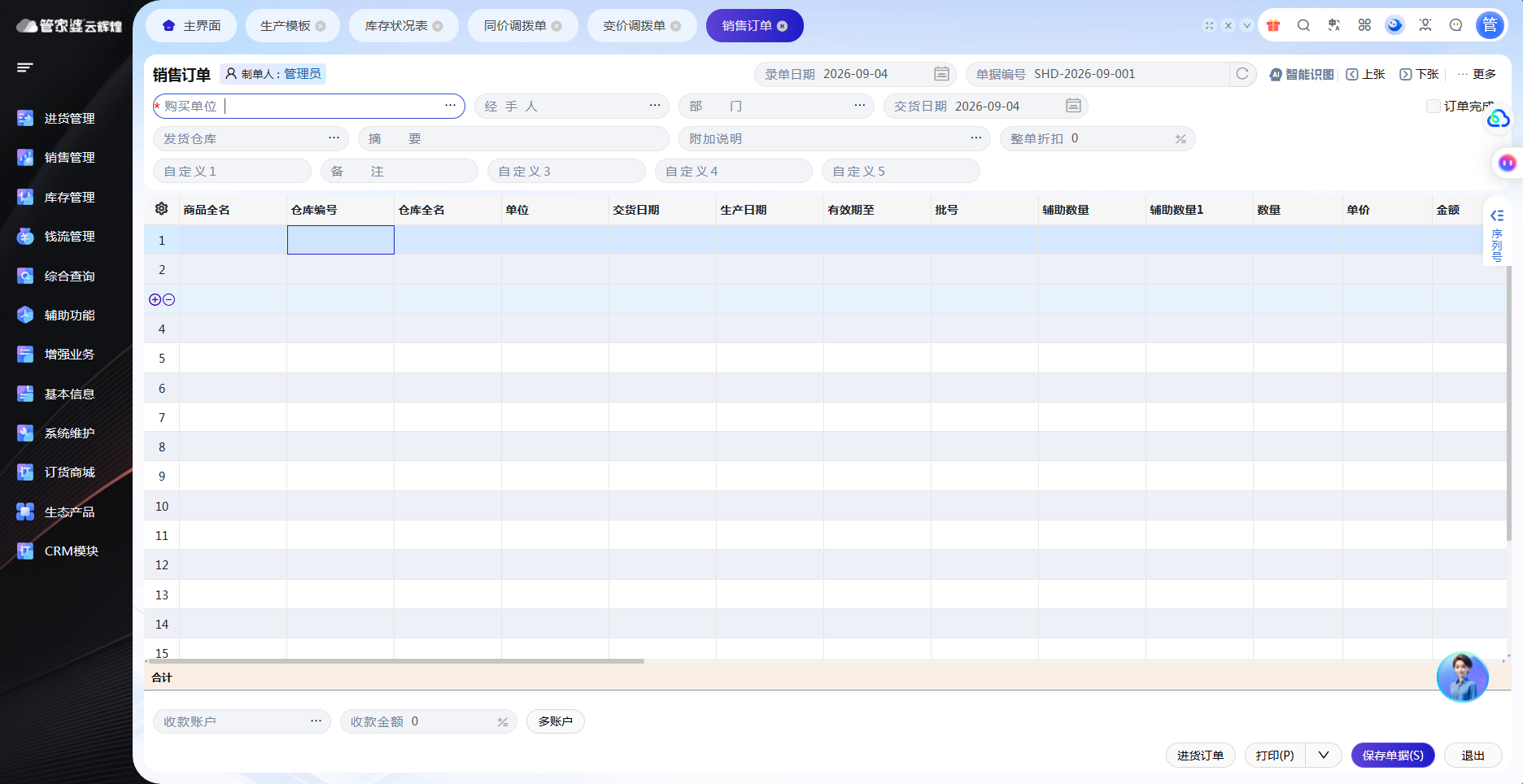Open 部门 selection ellipsis

[x=860, y=106]
